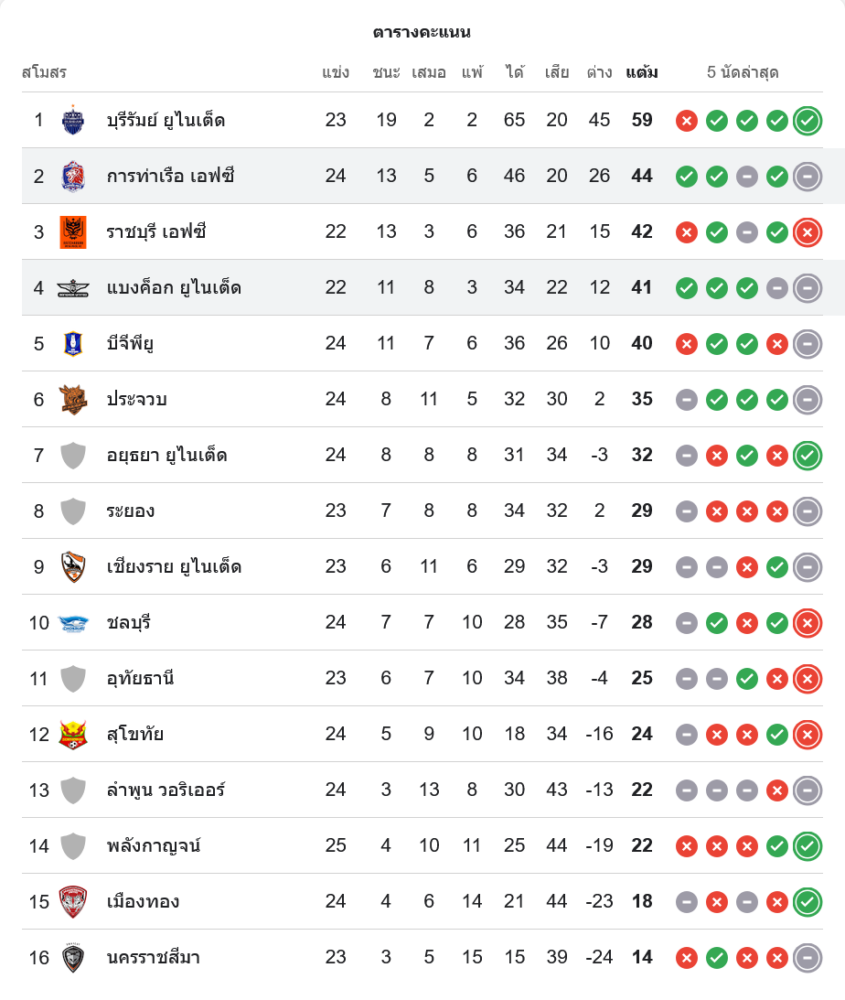Sort table by แต้ม column header

click(x=642, y=72)
